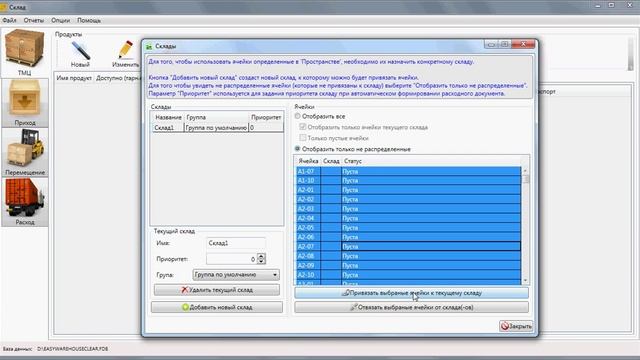The width and height of the screenshot is (640, 360).
Task: Click the Изменить pencil icon
Action: [x=125, y=54]
